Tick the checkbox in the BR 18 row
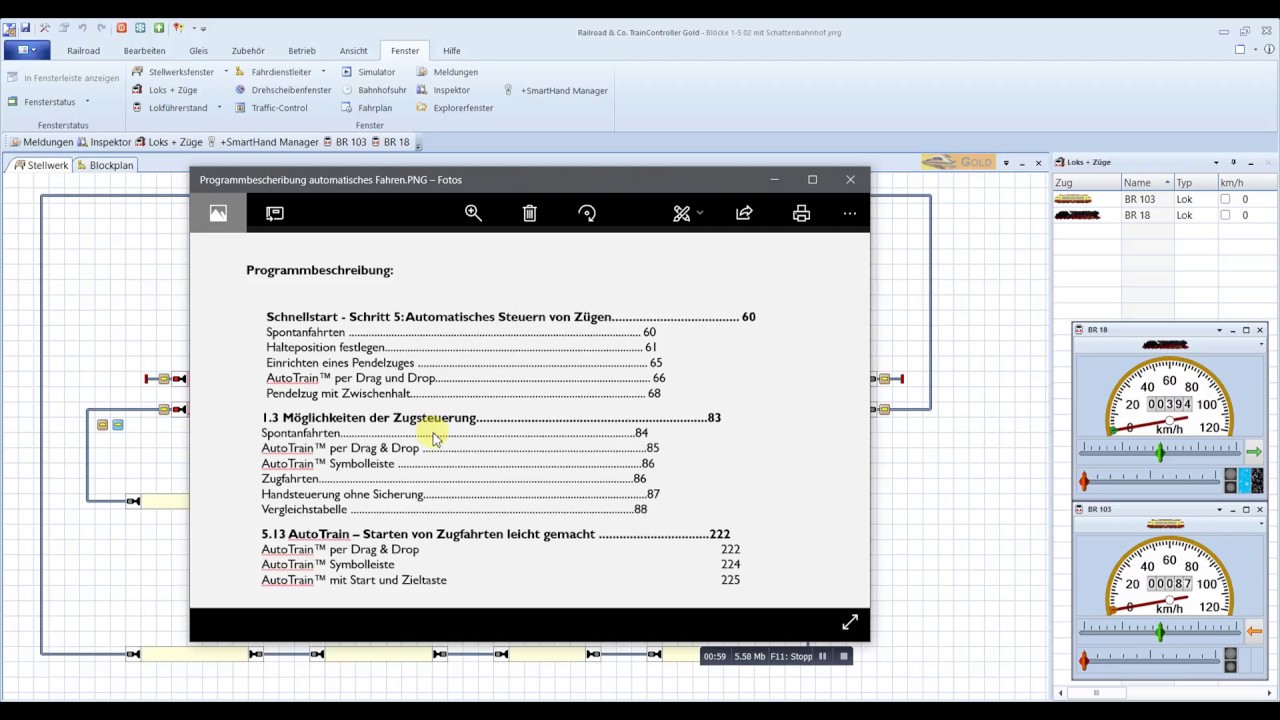 pyautogui.click(x=1225, y=215)
